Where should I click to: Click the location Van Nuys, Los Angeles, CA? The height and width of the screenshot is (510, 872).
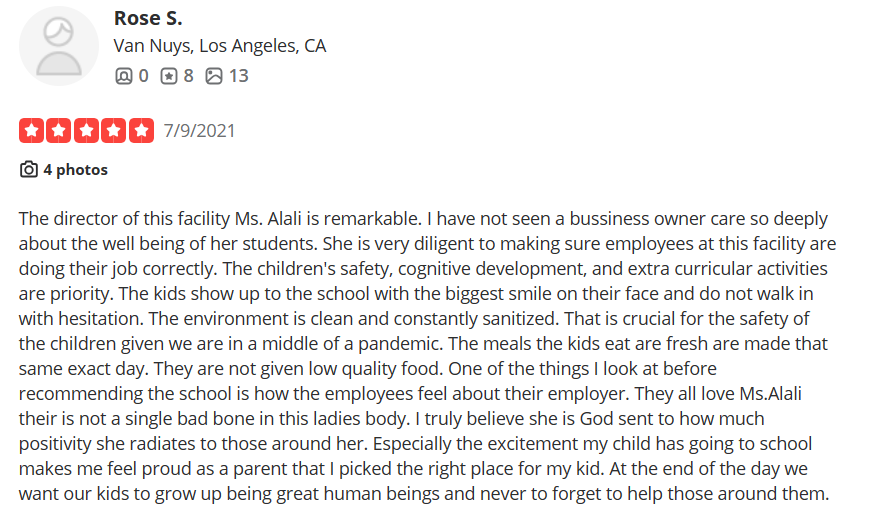220,46
